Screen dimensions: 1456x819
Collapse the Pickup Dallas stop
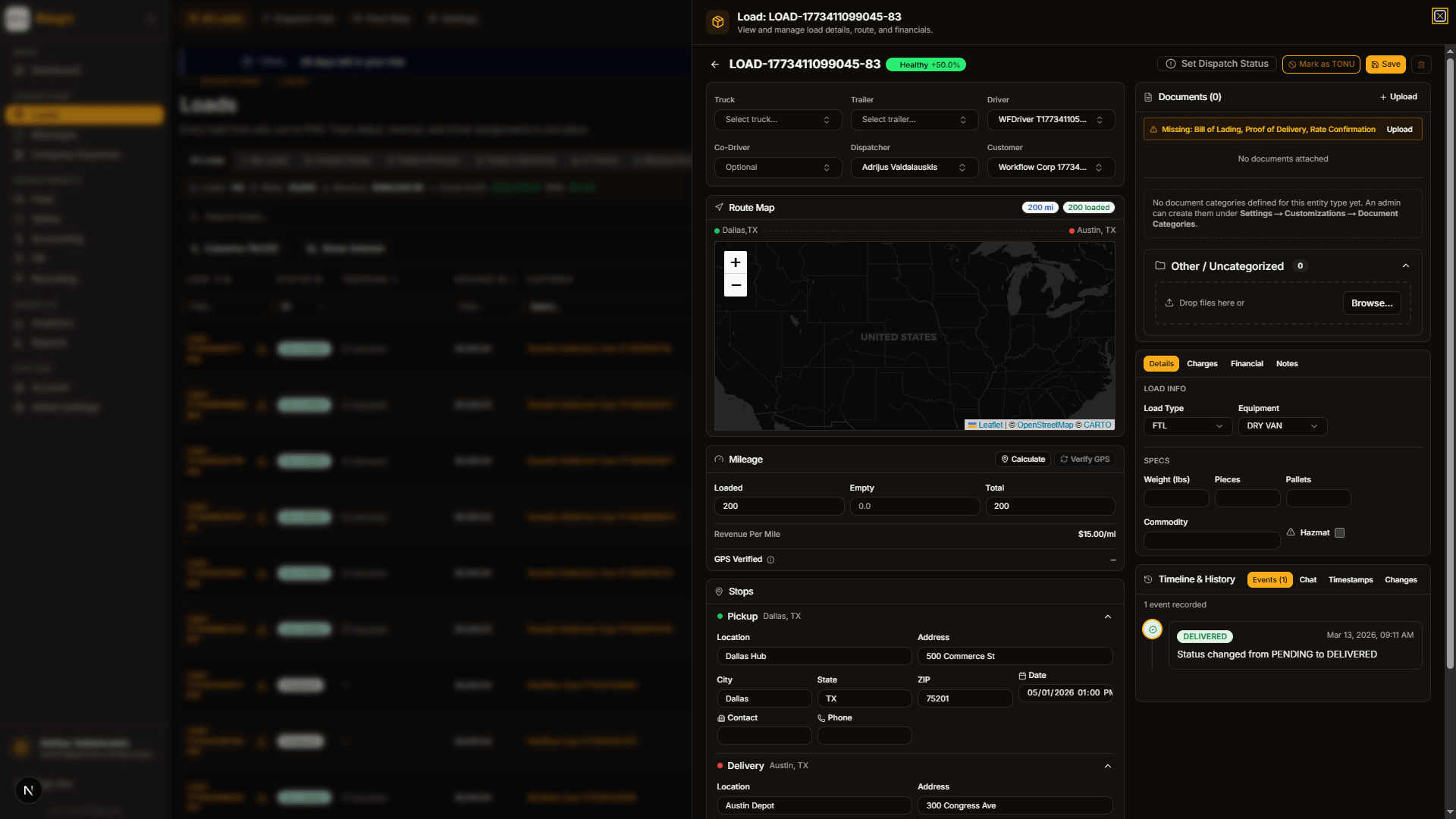pyautogui.click(x=1108, y=617)
